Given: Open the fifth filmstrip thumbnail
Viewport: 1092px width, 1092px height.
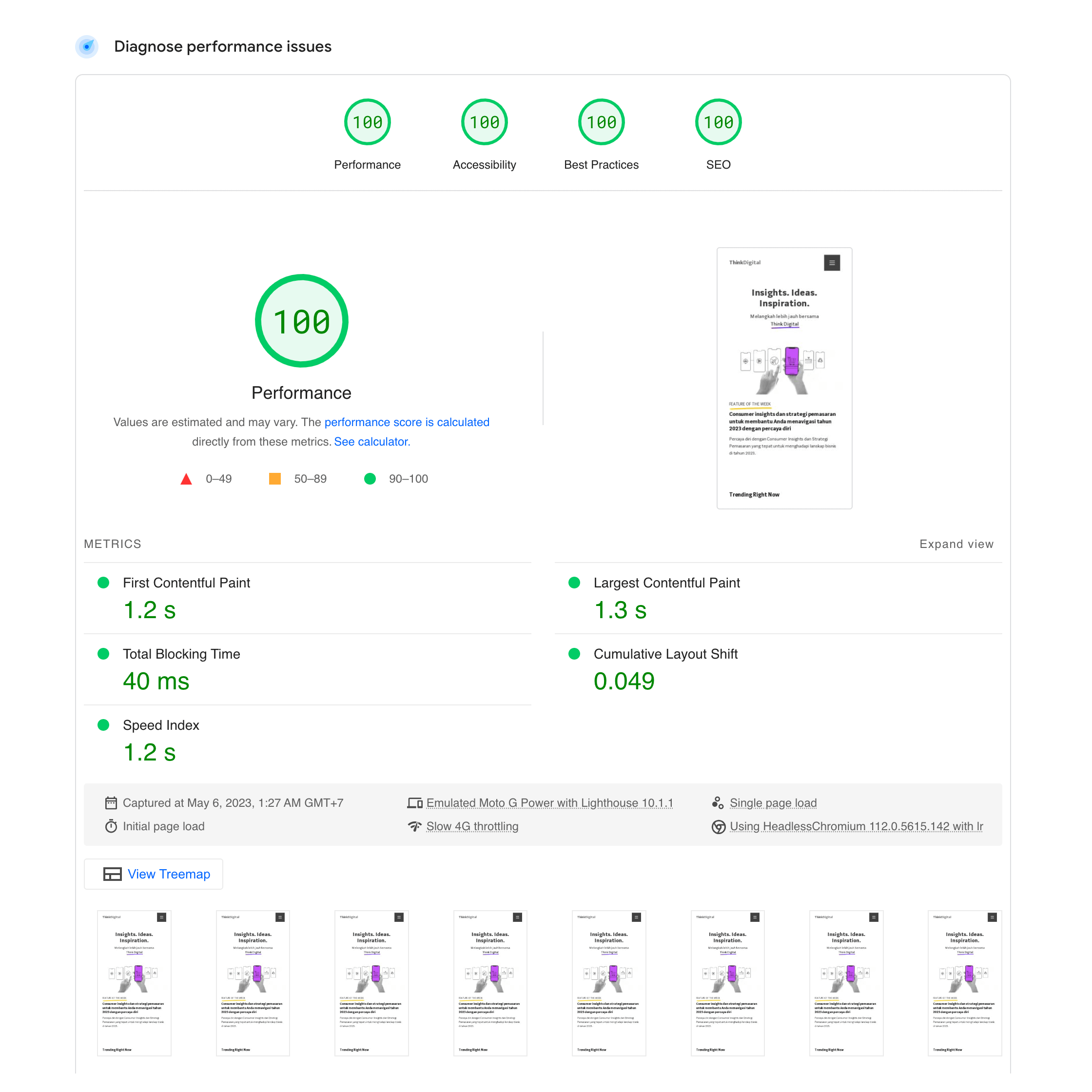Looking at the screenshot, I should point(609,983).
